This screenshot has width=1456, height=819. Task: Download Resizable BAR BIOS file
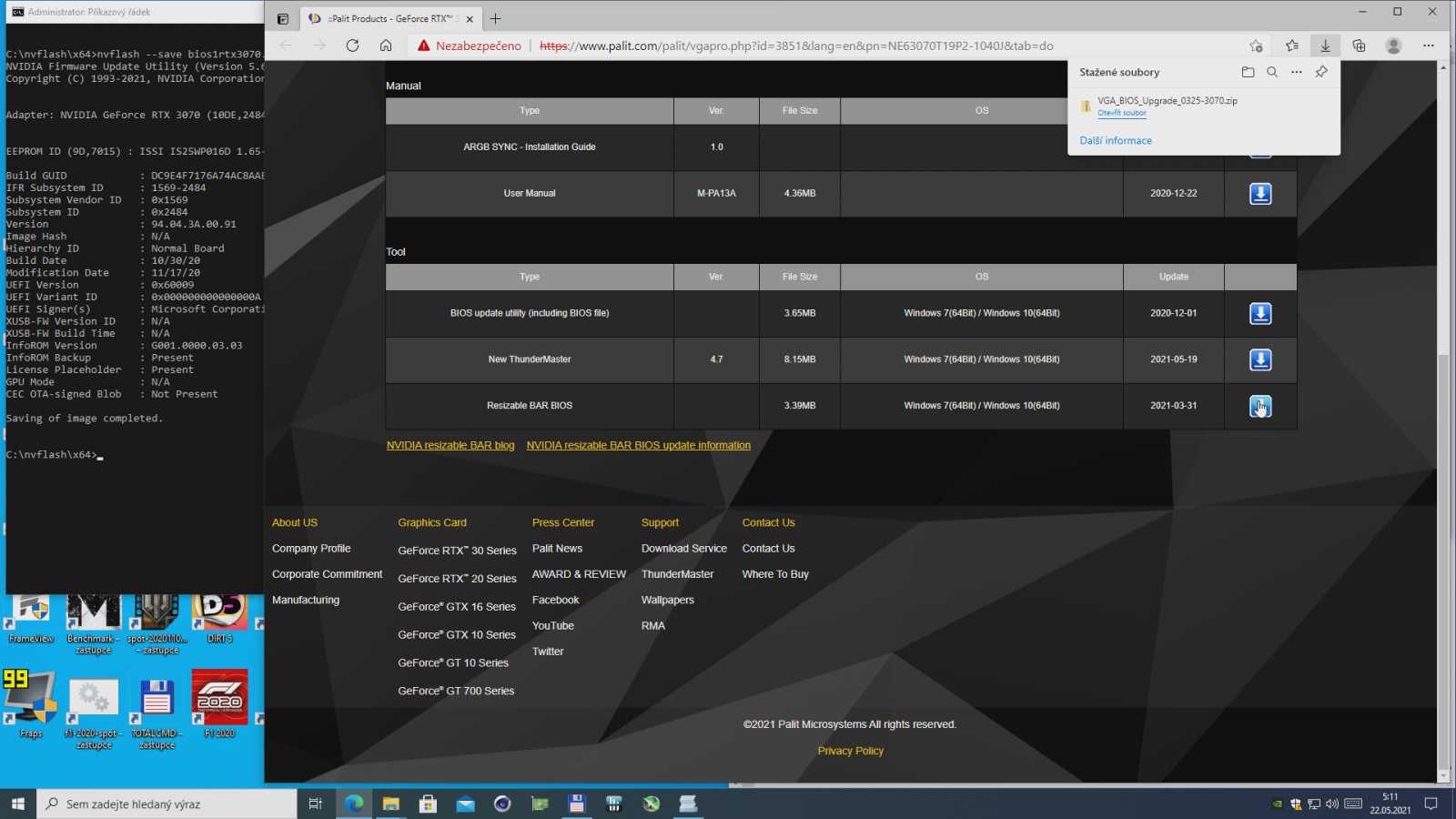(x=1260, y=407)
